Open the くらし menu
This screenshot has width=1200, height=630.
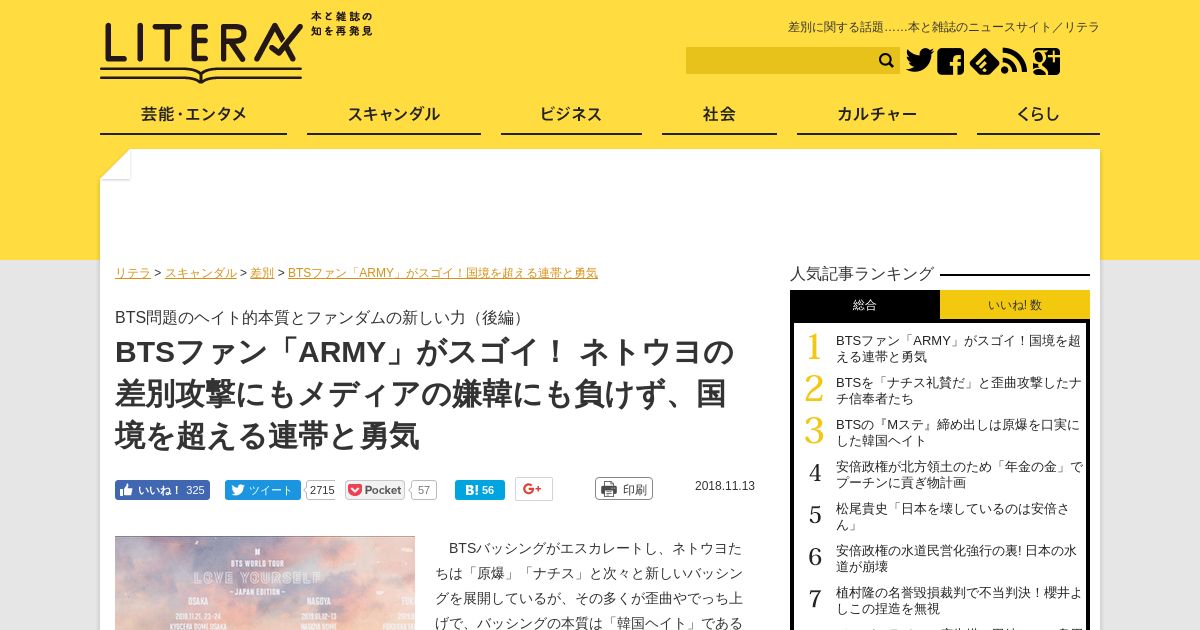1038,114
